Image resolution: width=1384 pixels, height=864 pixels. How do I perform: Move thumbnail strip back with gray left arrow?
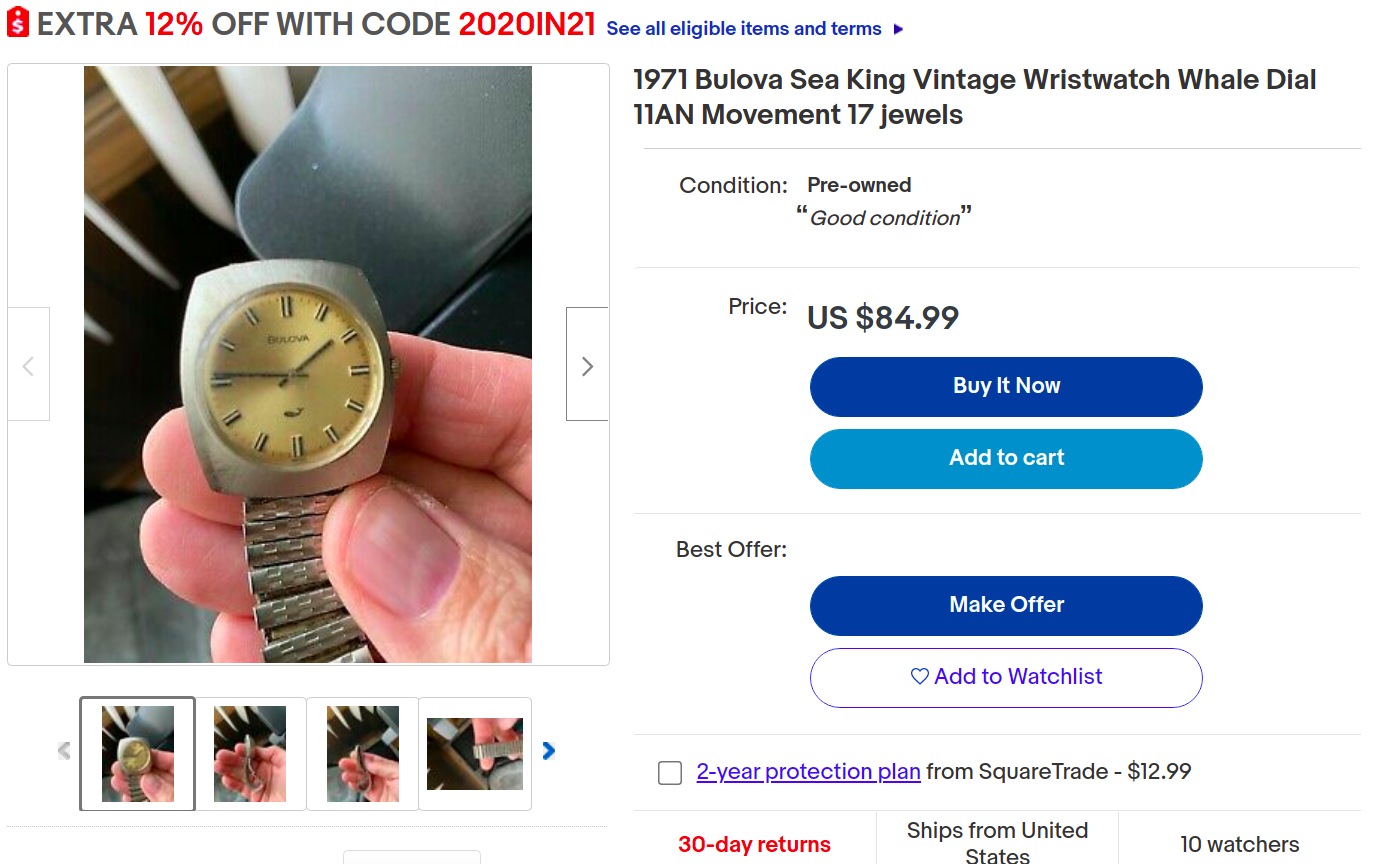coord(64,750)
